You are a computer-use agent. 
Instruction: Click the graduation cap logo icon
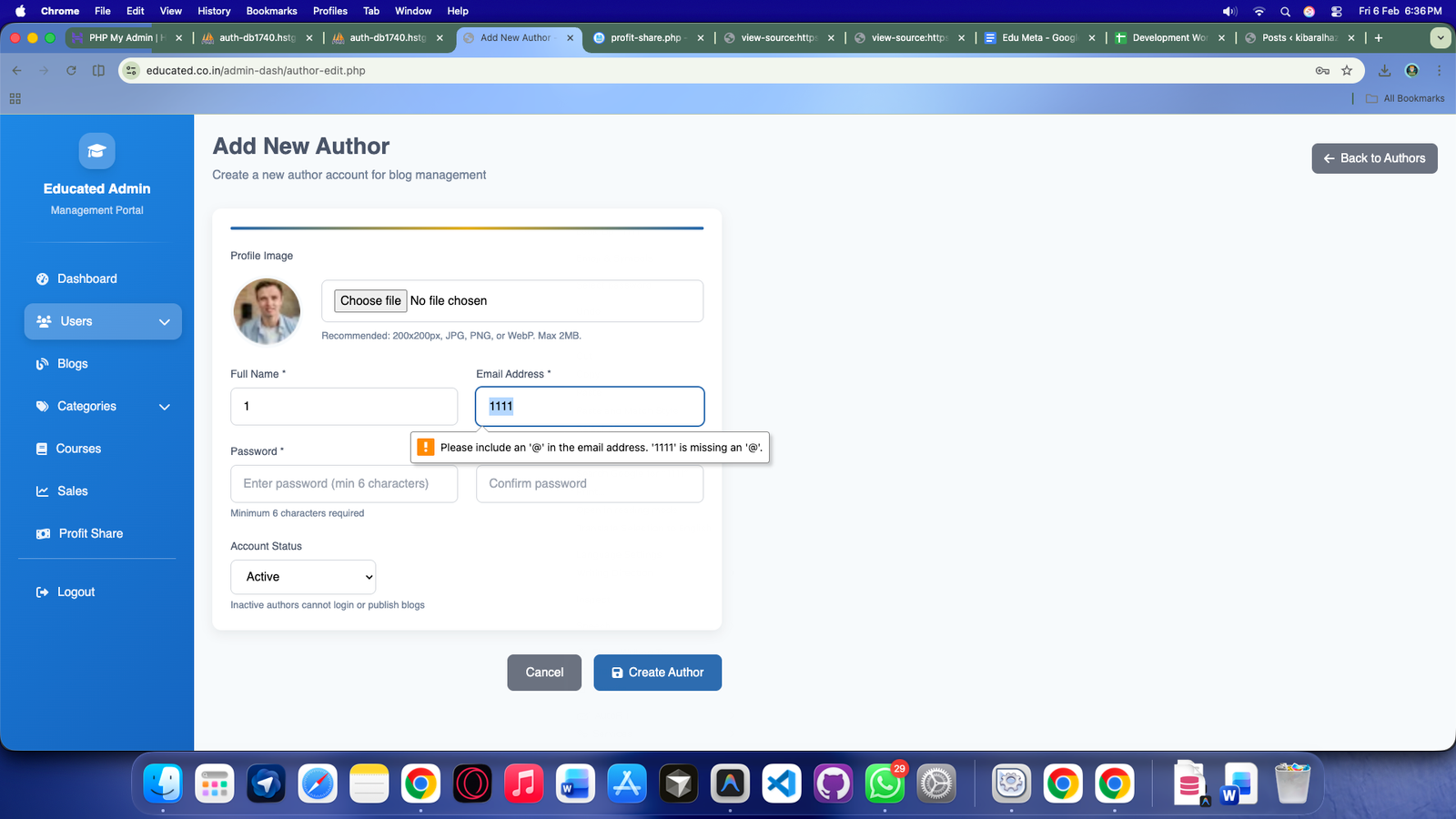pos(96,151)
